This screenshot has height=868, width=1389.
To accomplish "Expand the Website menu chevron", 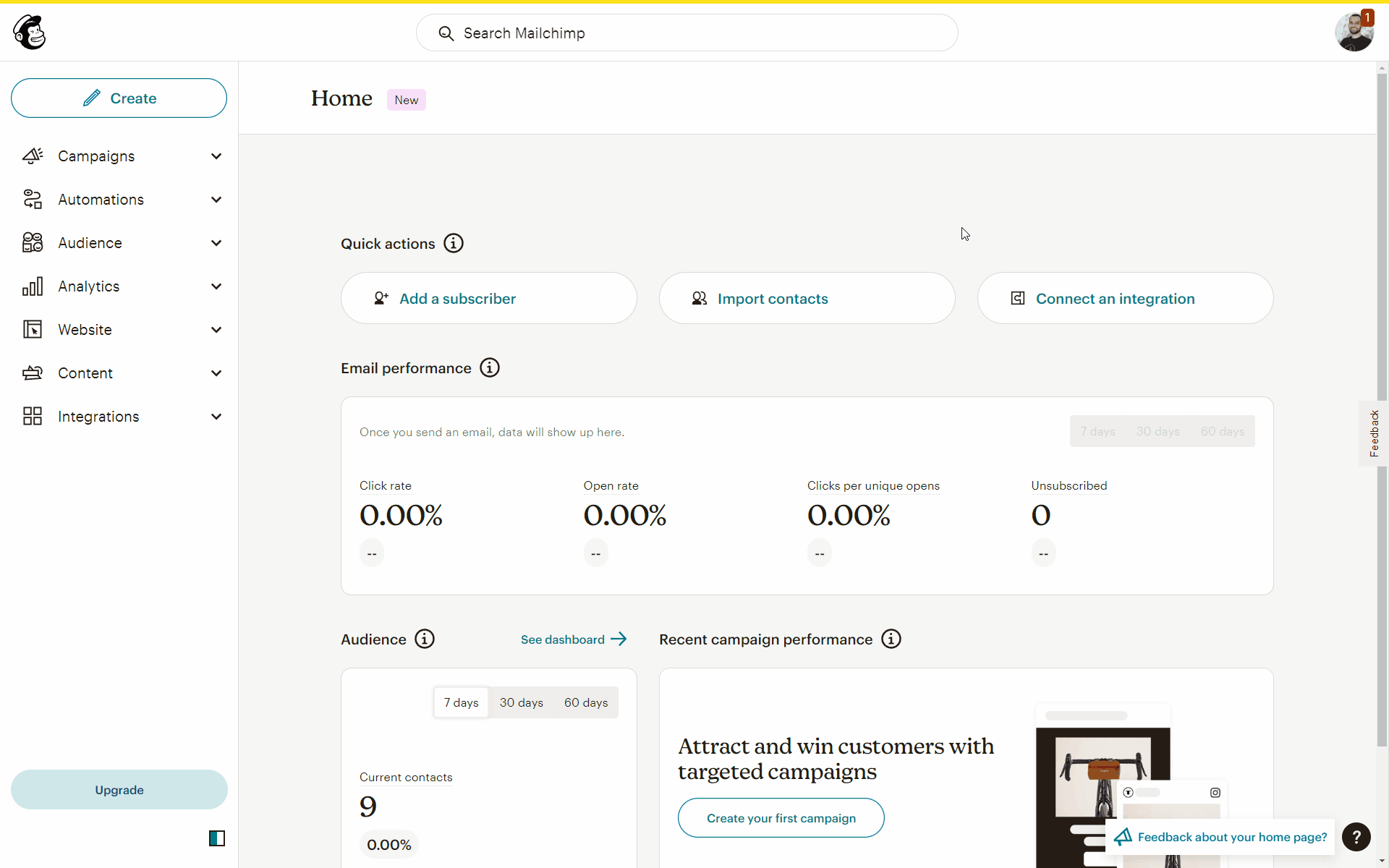I will [x=216, y=330].
